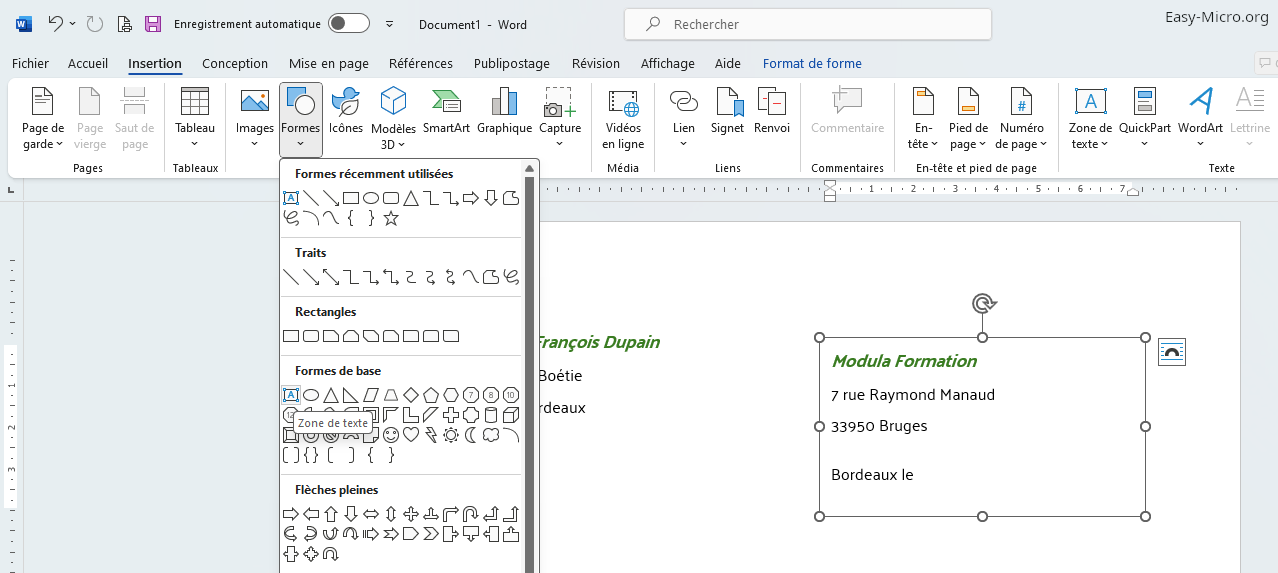The width and height of the screenshot is (1278, 573).
Task: Switch to the Accueil tab
Action: tap(88, 63)
